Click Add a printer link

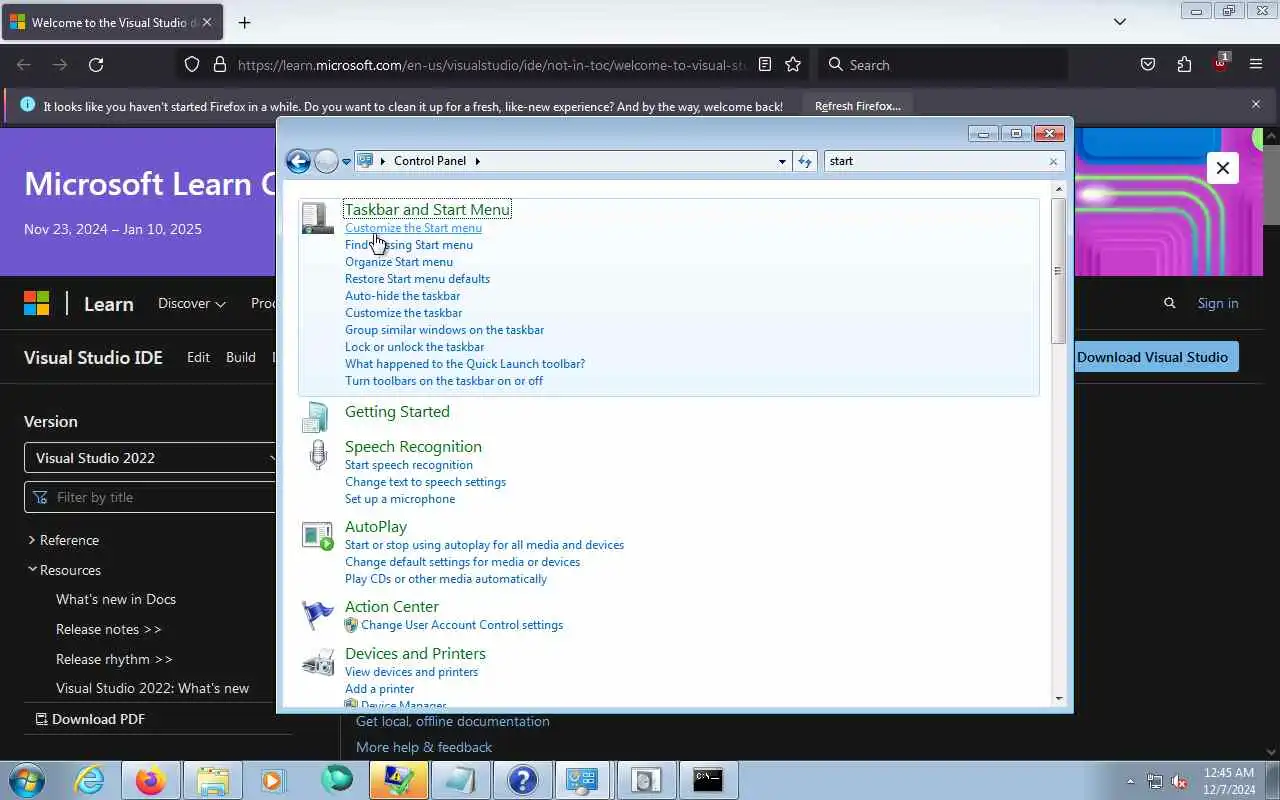(x=379, y=689)
